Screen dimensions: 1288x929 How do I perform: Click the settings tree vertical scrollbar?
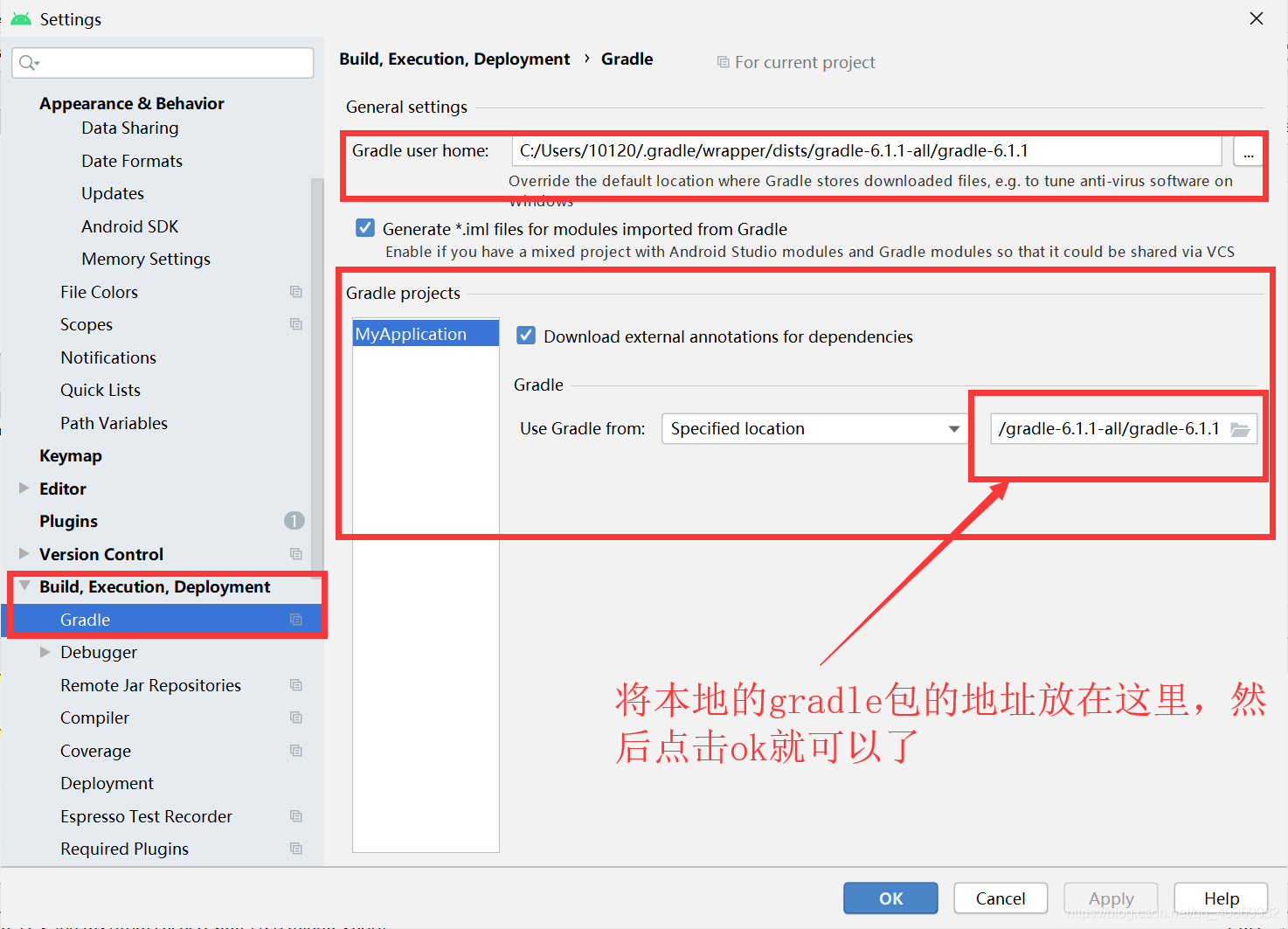coord(317,376)
